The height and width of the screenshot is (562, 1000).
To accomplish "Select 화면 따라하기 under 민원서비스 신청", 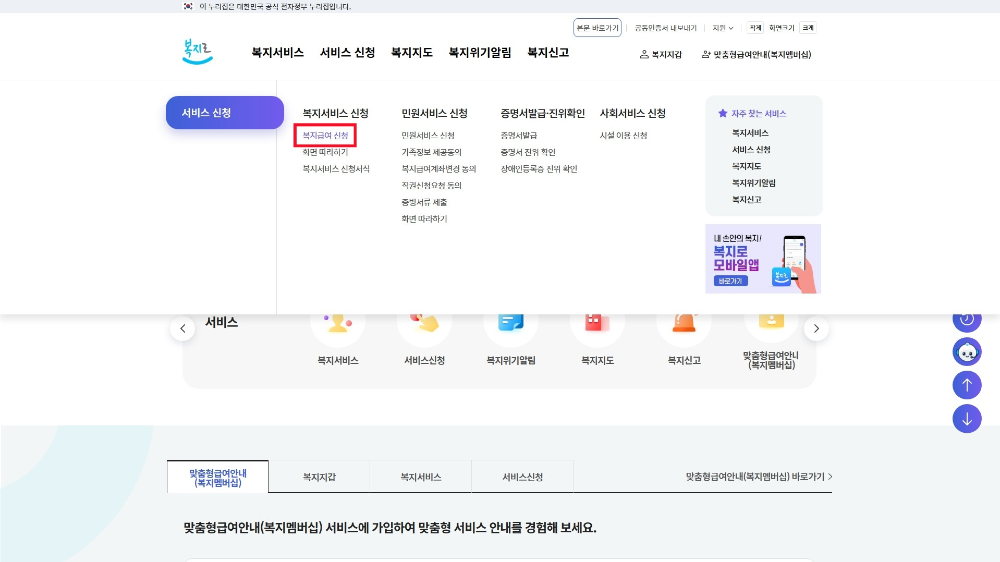I will (x=424, y=218).
